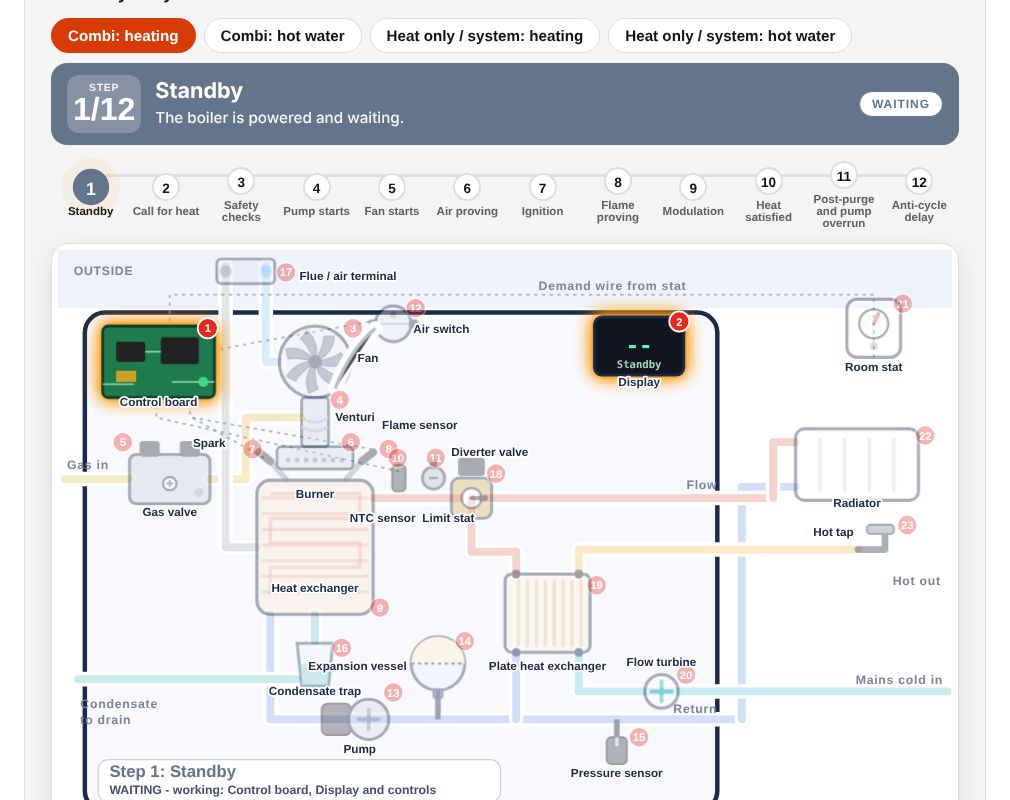Click the 'Flame sensor' label

(419, 425)
